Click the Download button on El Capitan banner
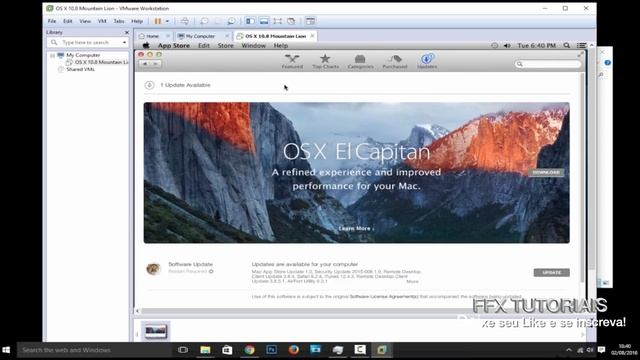 [546, 173]
